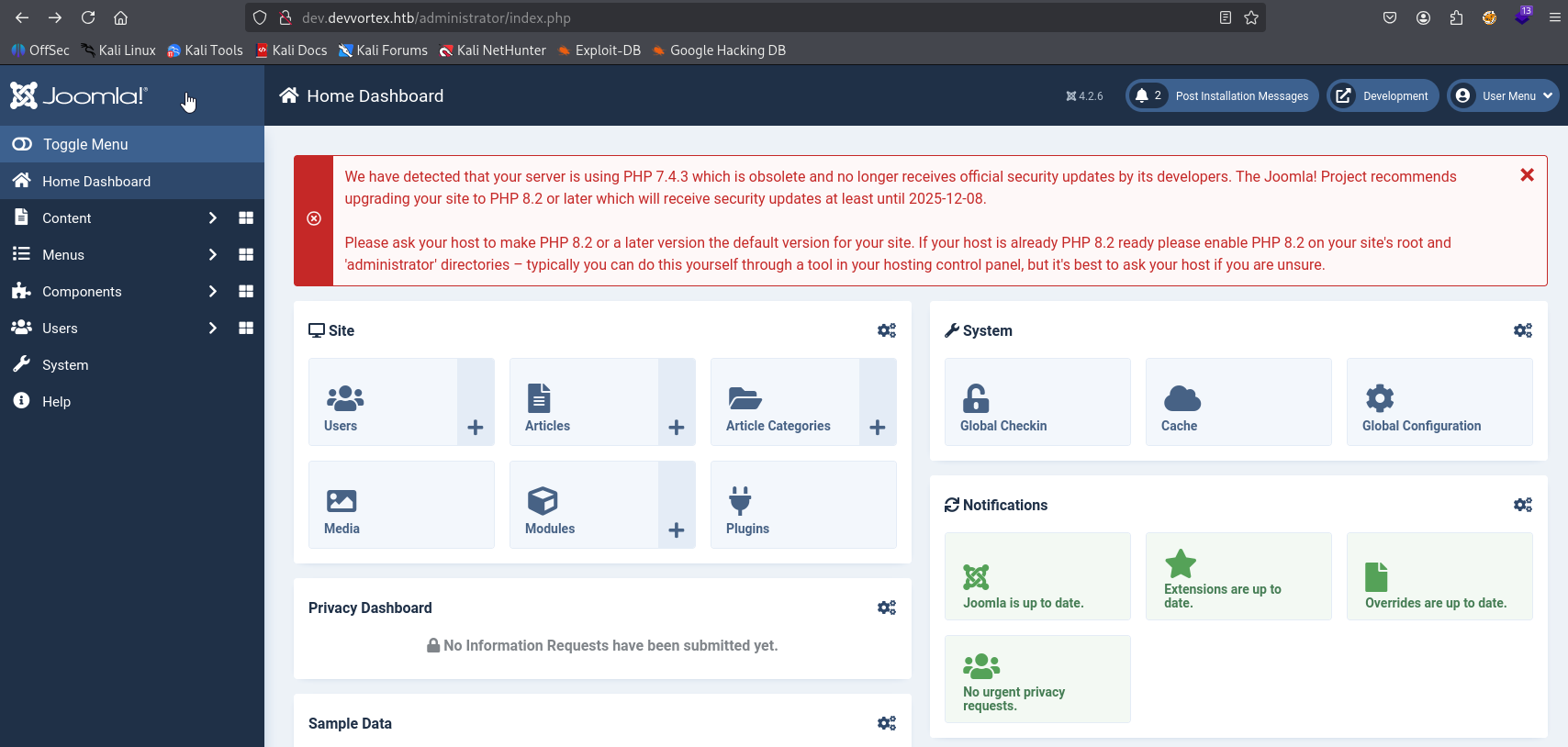Add a new article category
This screenshot has height=747, width=1568.
[x=878, y=402]
